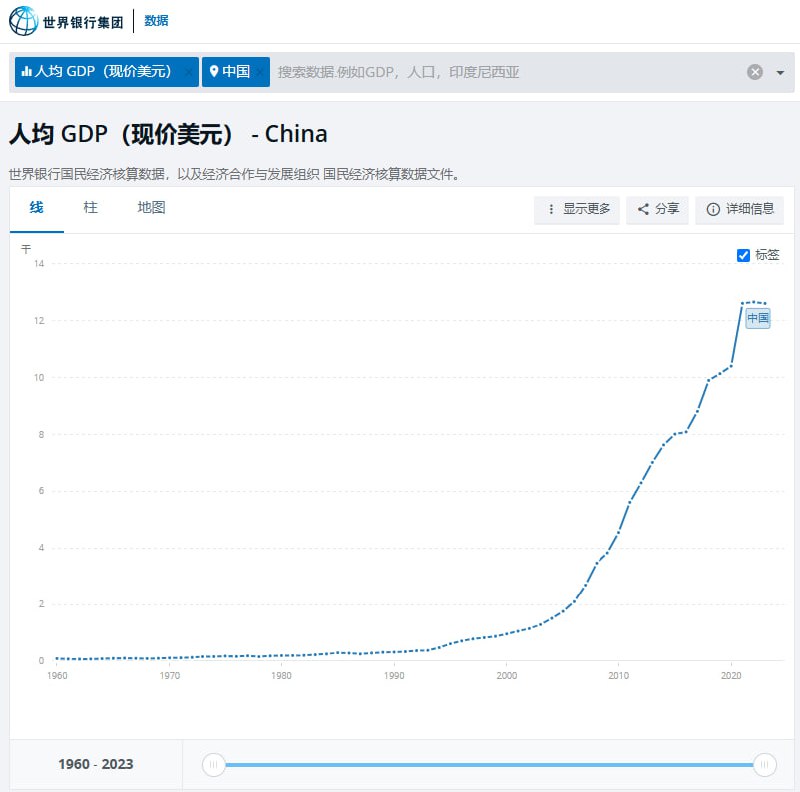Uncheck the 标签 checkbox on the chart
The height and width of the screenshot is (792, 800).
(x=743, y=255)
